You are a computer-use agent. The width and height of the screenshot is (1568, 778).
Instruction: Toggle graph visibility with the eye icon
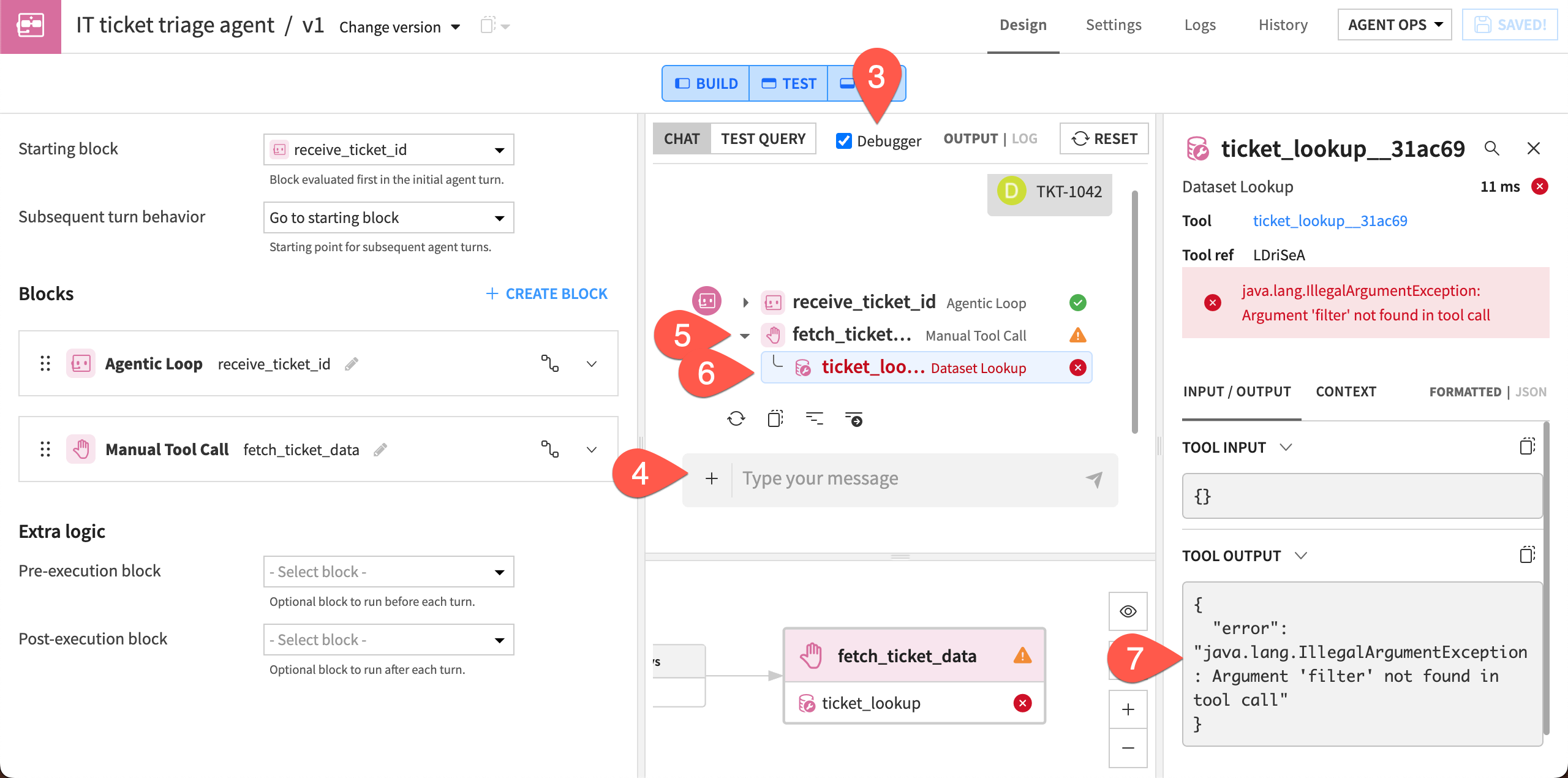1128,611
